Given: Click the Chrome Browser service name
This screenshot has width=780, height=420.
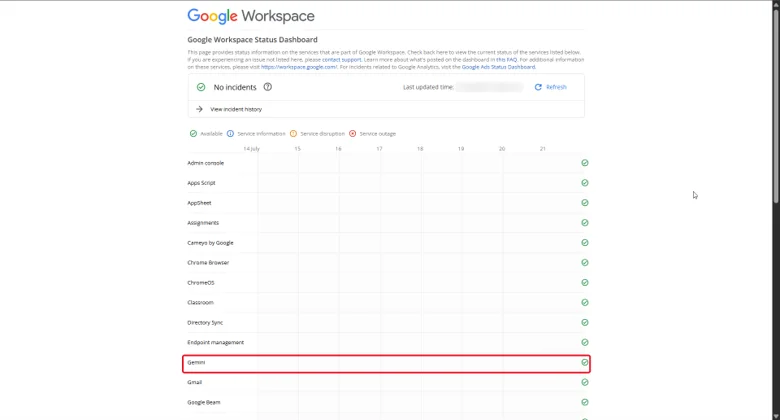Looking at the screenshot, I should [x=208, y=262].
